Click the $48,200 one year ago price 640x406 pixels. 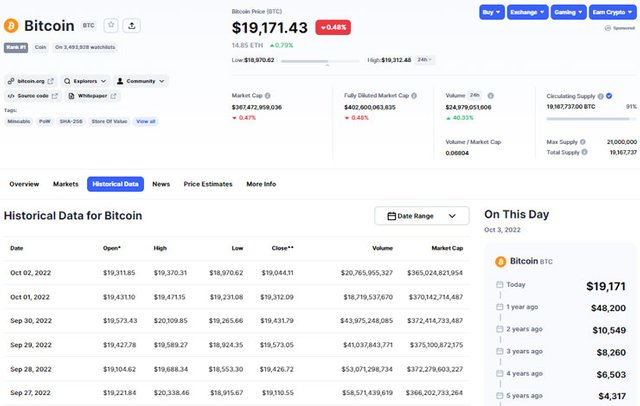pos(608,308)
